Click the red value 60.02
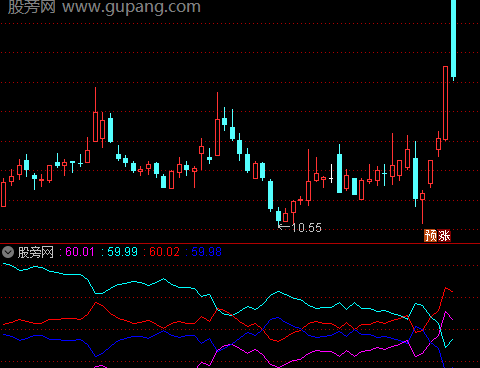Viewport: 480px width, 368px height. click(x=164, y=252)
